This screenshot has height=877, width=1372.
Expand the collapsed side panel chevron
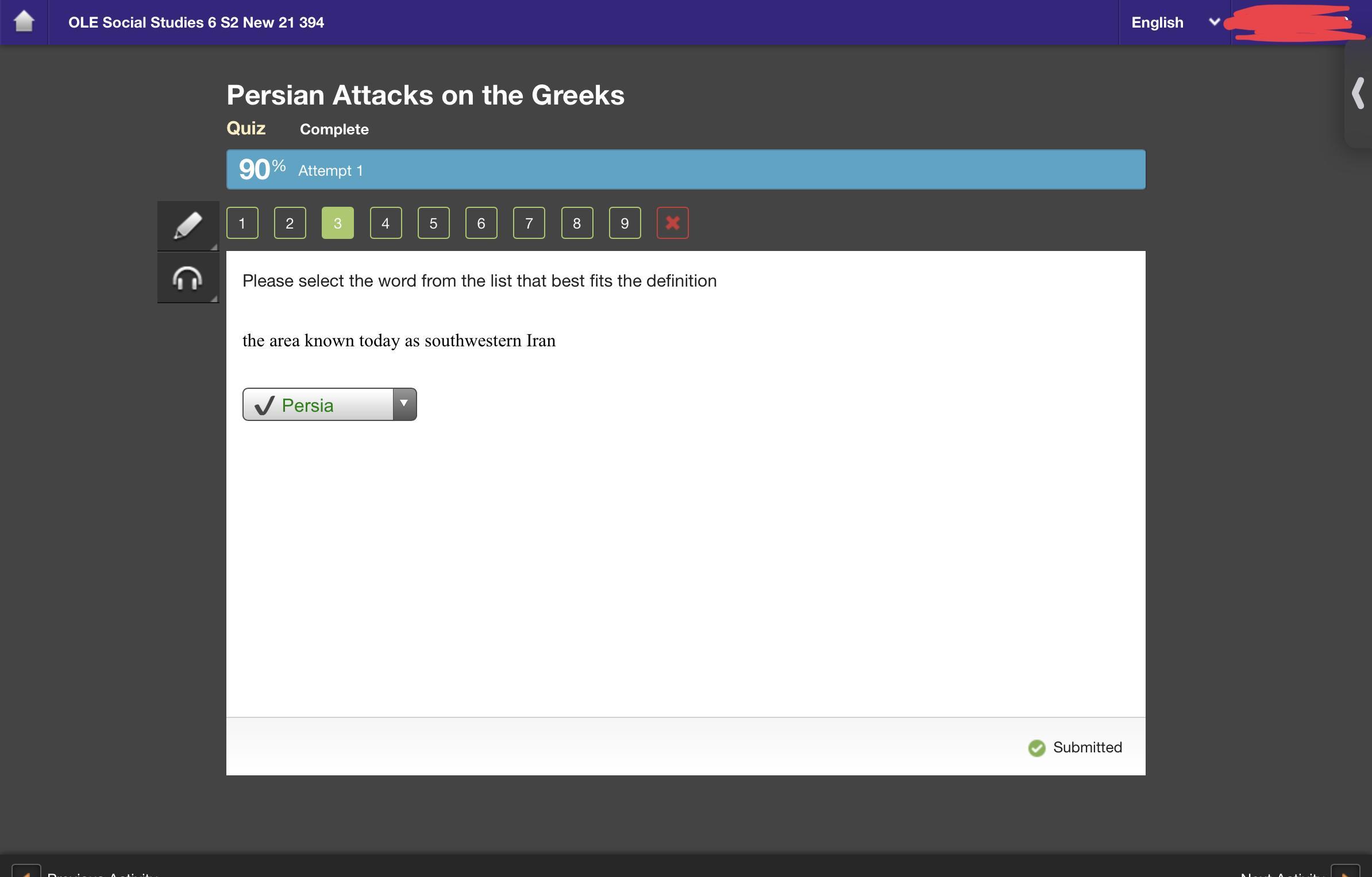1358,94
